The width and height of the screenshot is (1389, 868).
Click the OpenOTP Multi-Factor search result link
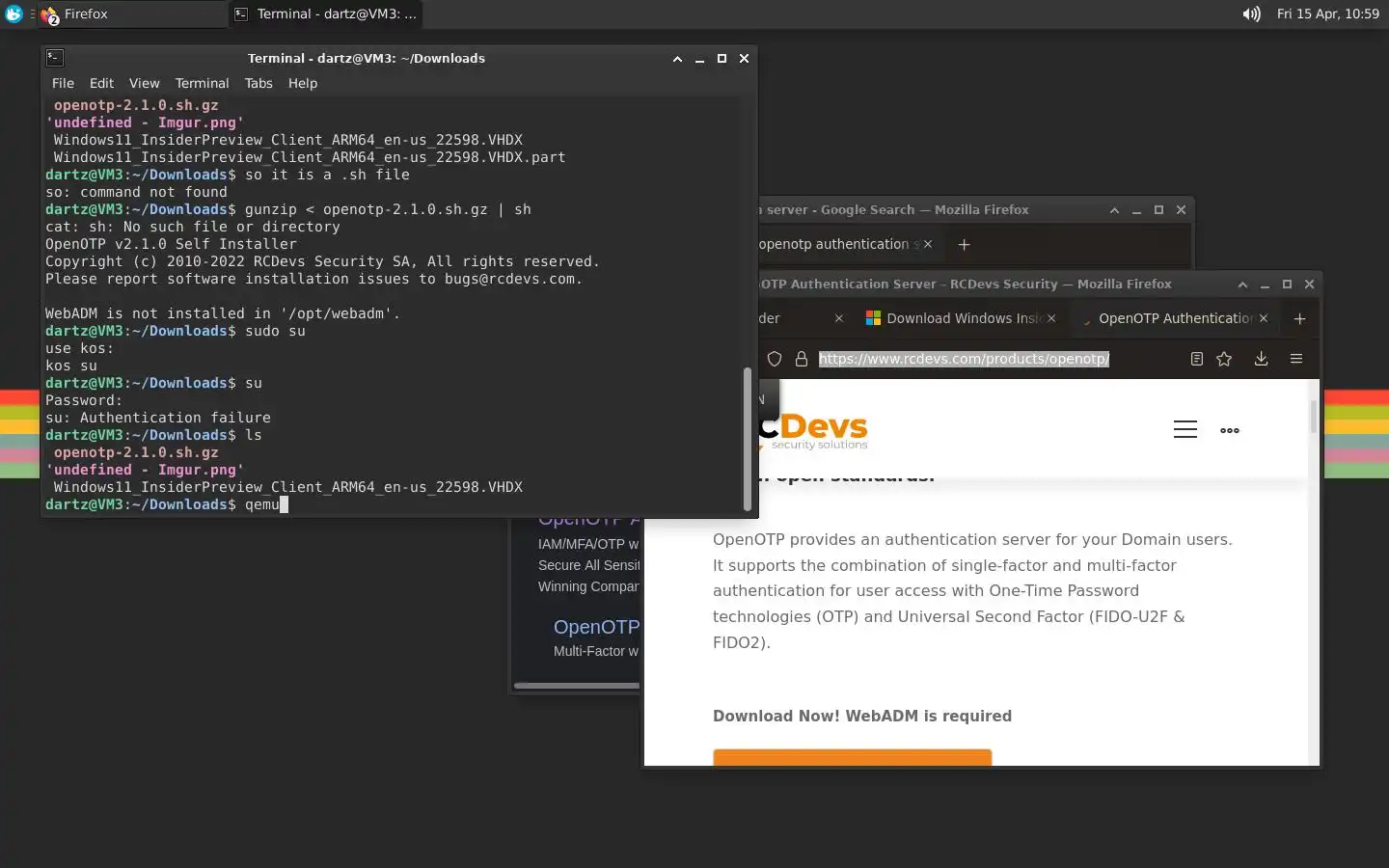coord(596,627)
